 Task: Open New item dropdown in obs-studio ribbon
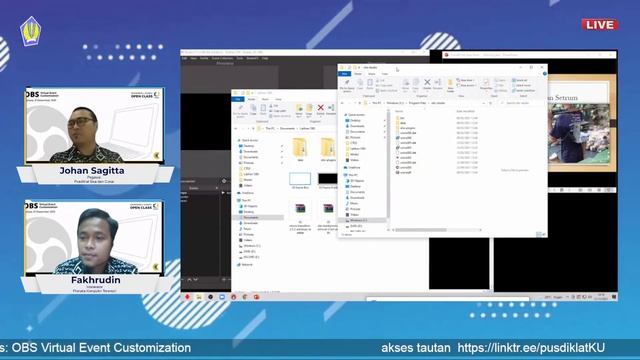click(x=466, y=80)
